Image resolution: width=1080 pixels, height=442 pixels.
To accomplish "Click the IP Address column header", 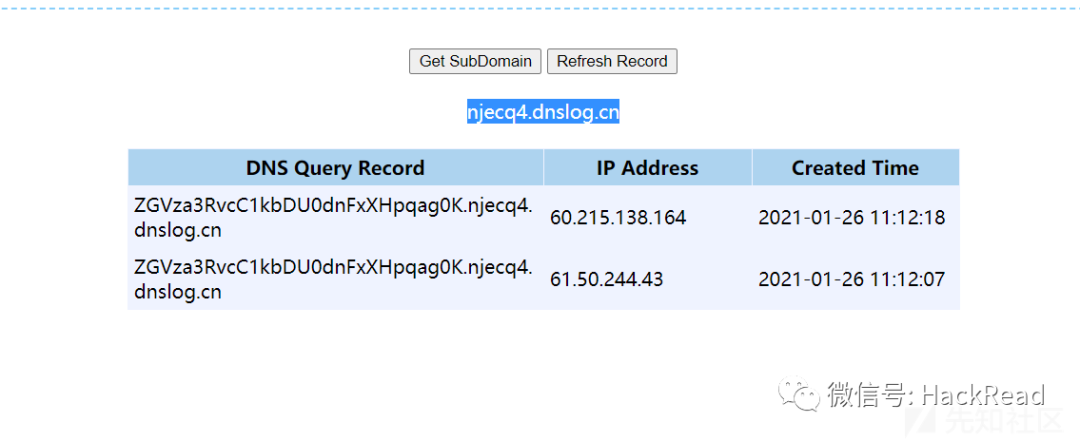I will 647,168.
